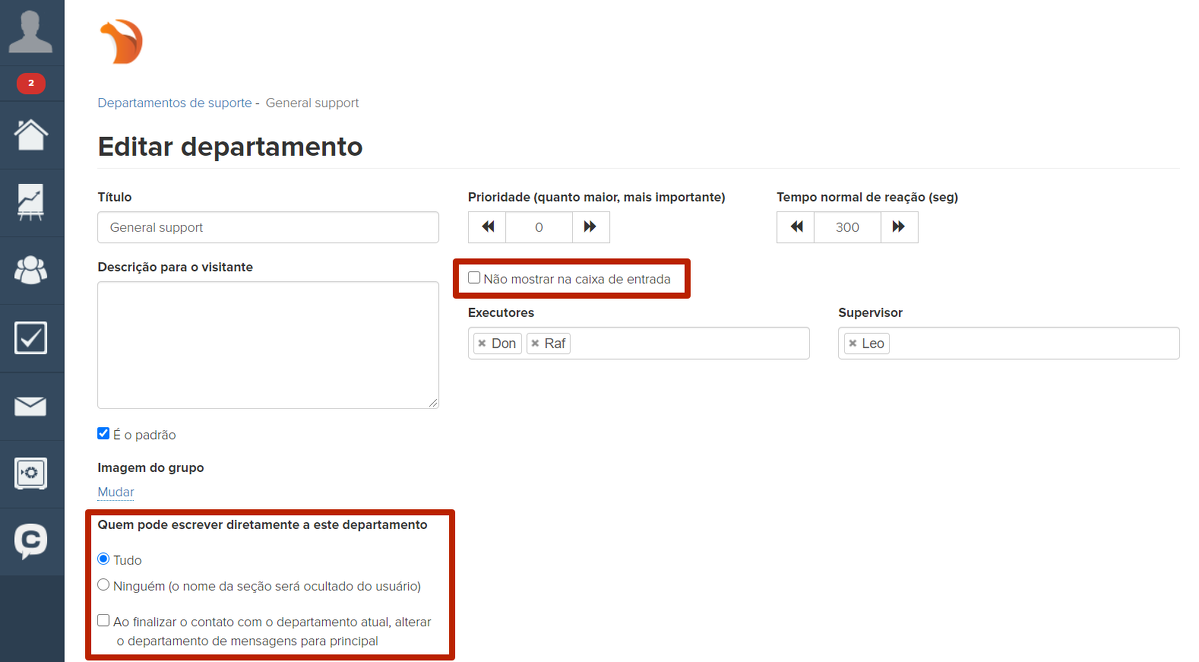The image size is (1199, 662).
Task: Open the analytics chart sidebar icon
Action: click(31, 202)
